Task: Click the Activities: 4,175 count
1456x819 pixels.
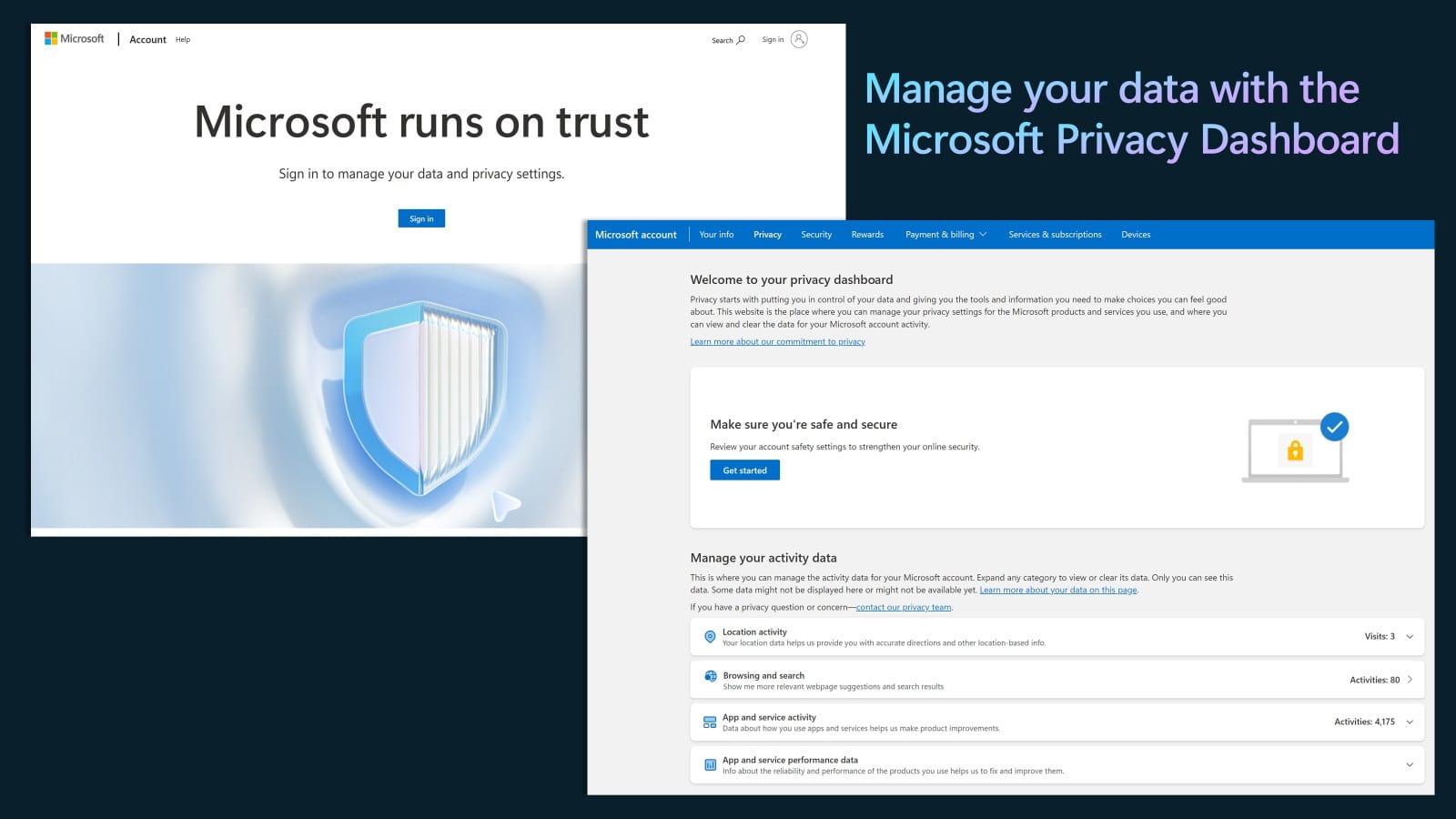Action: (1364, 722)
